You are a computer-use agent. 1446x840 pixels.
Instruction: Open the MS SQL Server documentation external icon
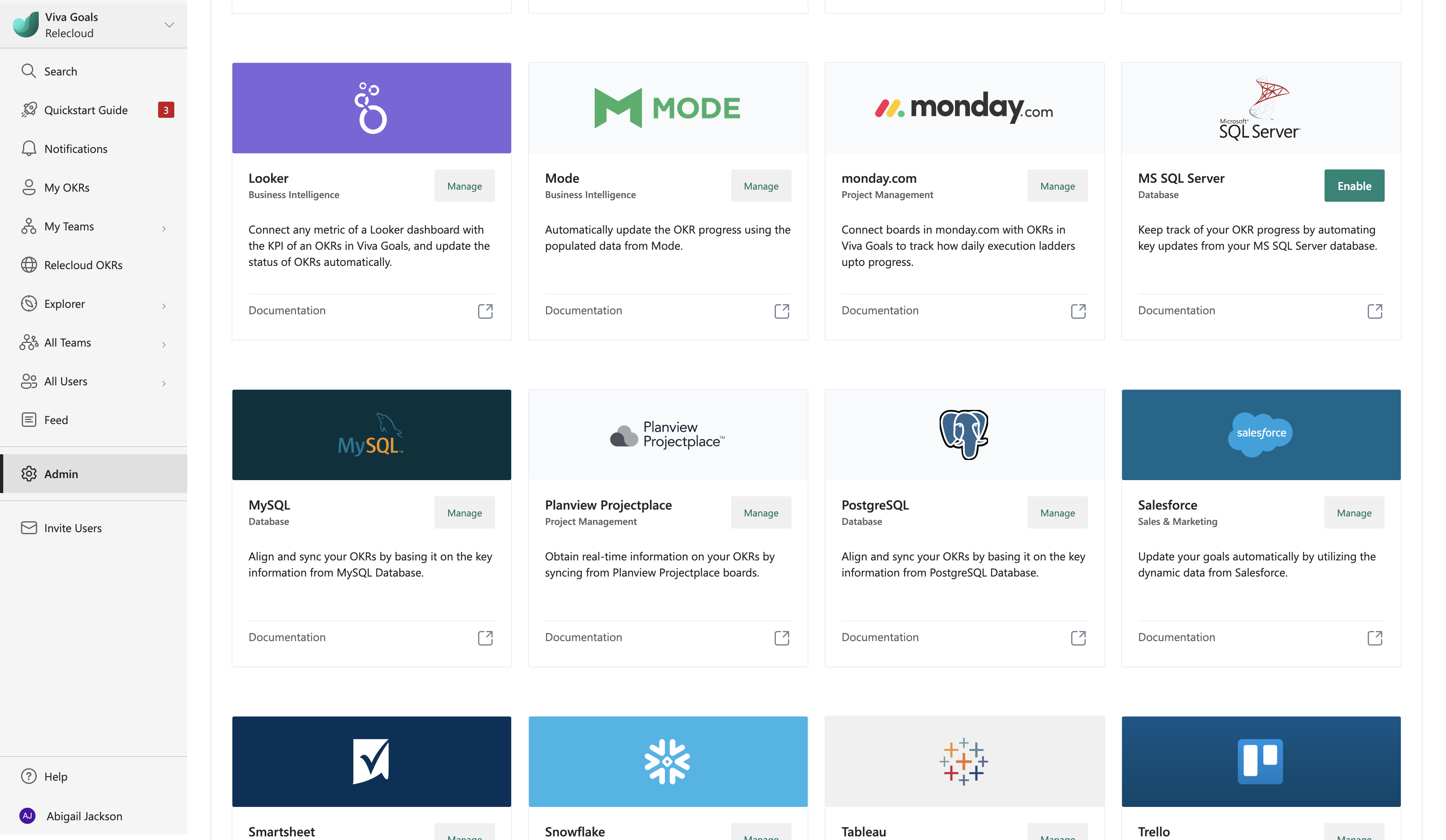[x=1375, y=311]
